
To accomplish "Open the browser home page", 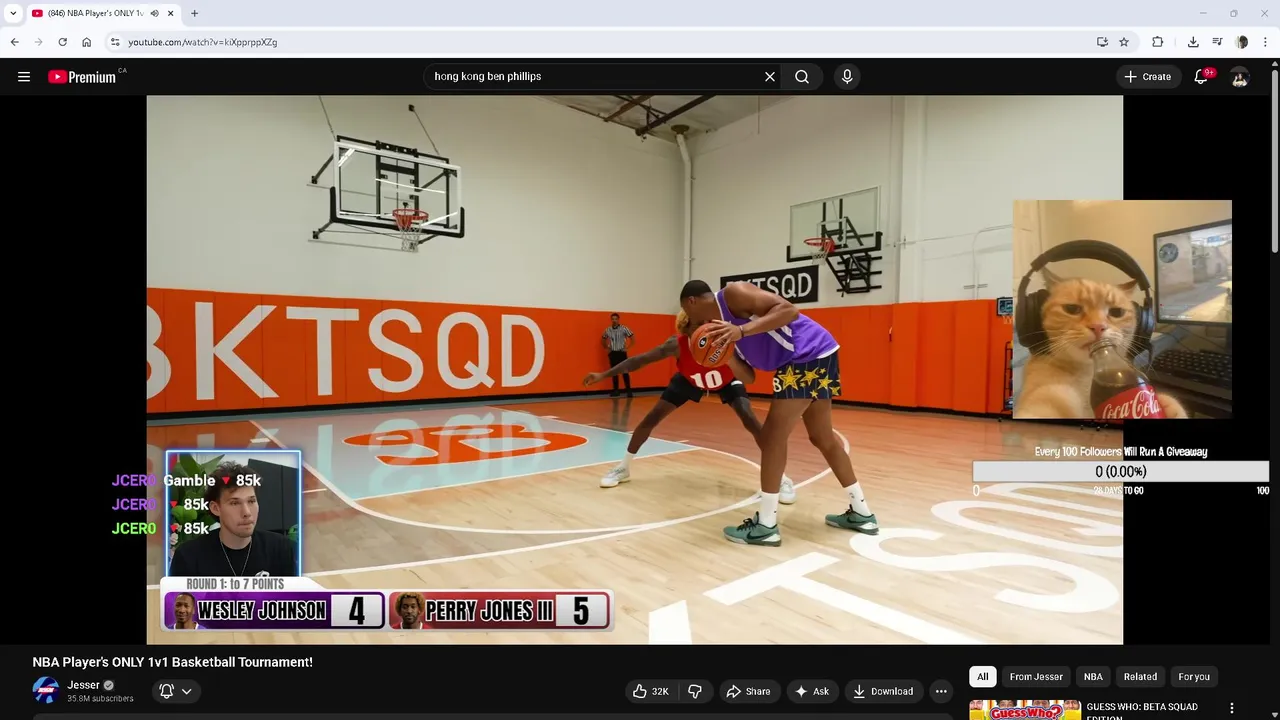I will (x=86, y=42).
